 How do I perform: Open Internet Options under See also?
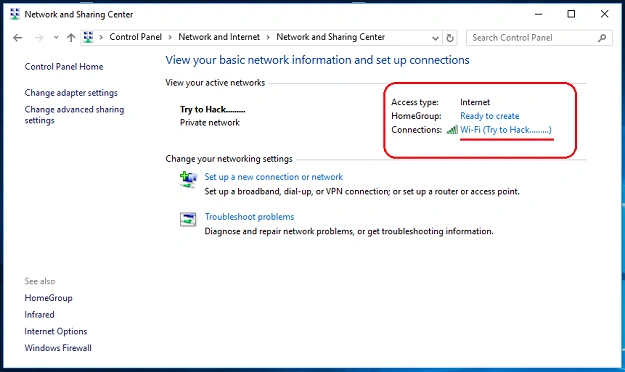tap(55, 331)
